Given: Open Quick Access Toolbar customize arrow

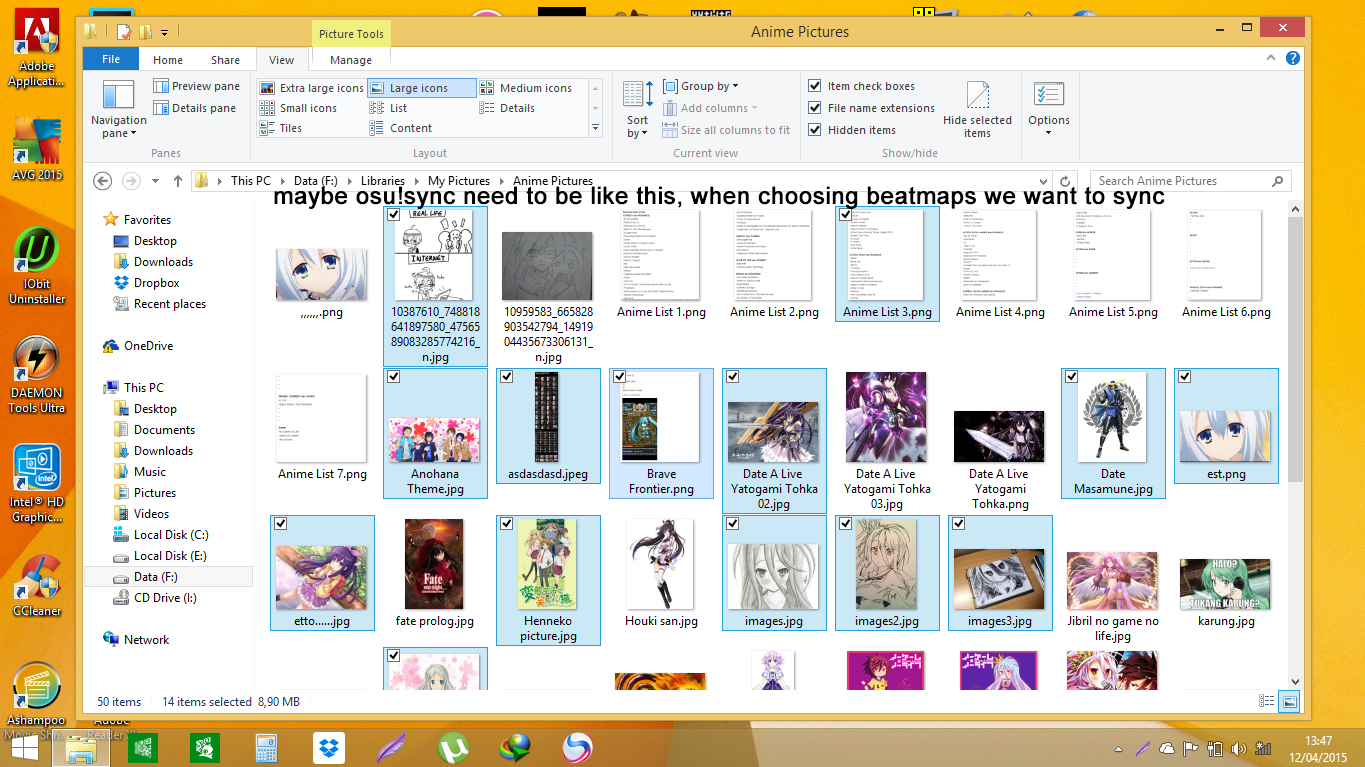Looking at the screenshot, I should tap(164, 32).
